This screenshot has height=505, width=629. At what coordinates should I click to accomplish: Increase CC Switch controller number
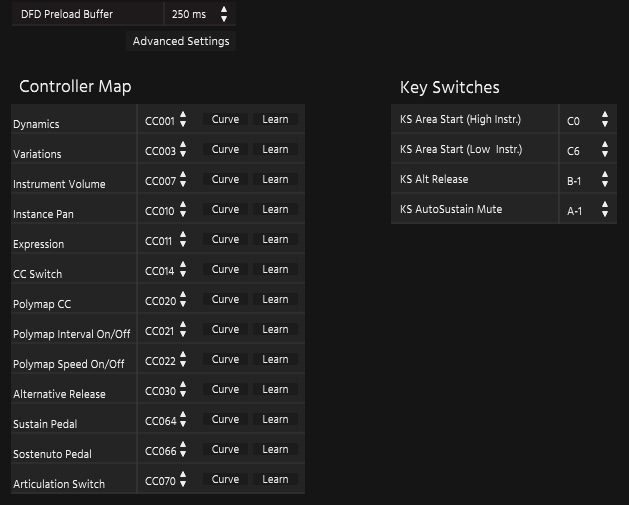coord(184,265)
